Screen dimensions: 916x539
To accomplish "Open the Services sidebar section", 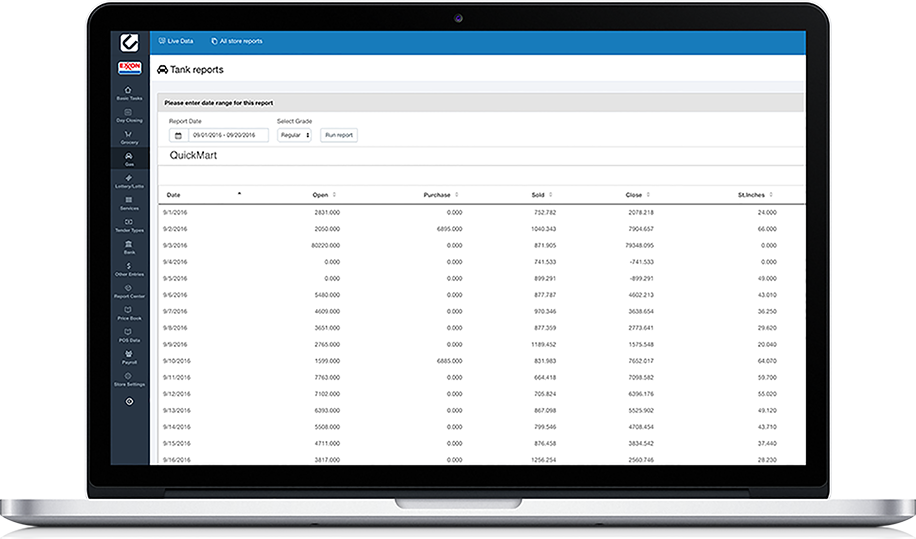I will click(129, 203).
